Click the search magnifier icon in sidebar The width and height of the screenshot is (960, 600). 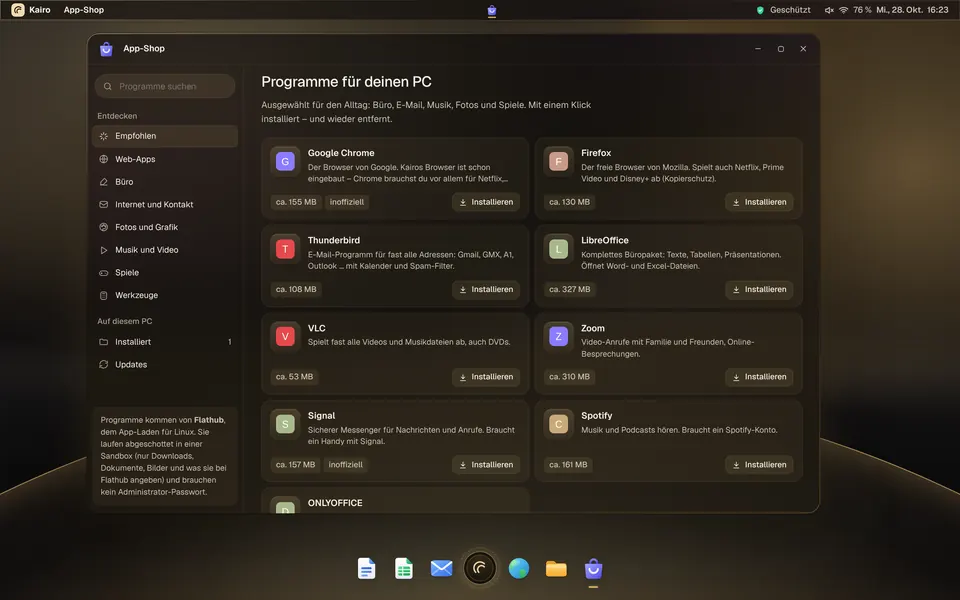108,86
